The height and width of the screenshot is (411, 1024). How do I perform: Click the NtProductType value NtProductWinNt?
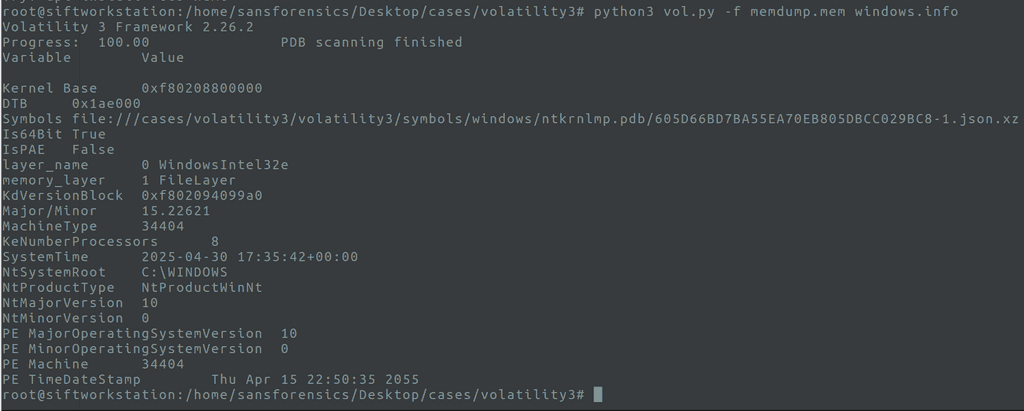[202, 287]
